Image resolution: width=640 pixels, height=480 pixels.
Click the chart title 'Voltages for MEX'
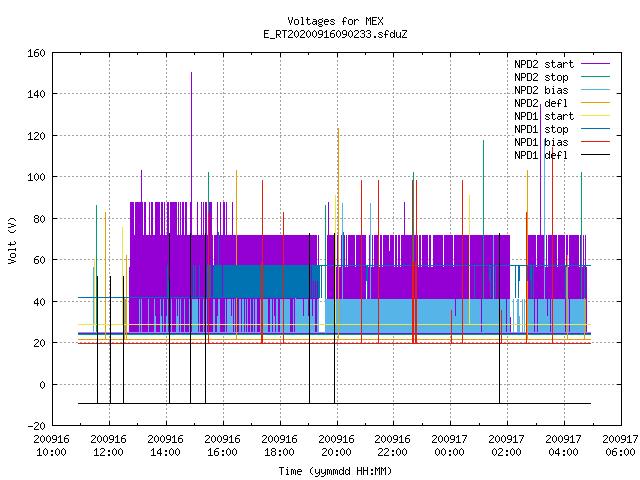pyautogui.click(x=335, y=21)
